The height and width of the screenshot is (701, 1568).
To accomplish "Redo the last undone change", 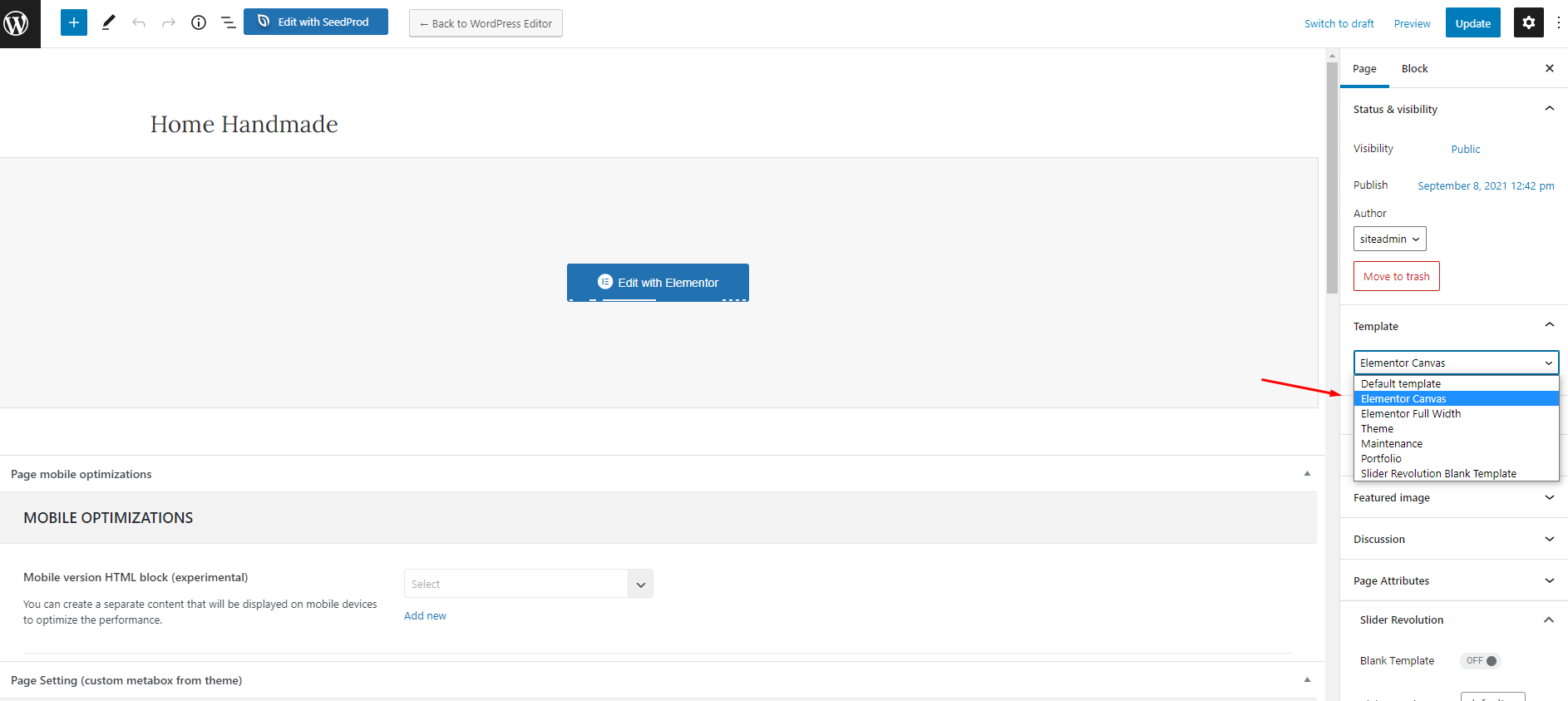I will point(169,22).
